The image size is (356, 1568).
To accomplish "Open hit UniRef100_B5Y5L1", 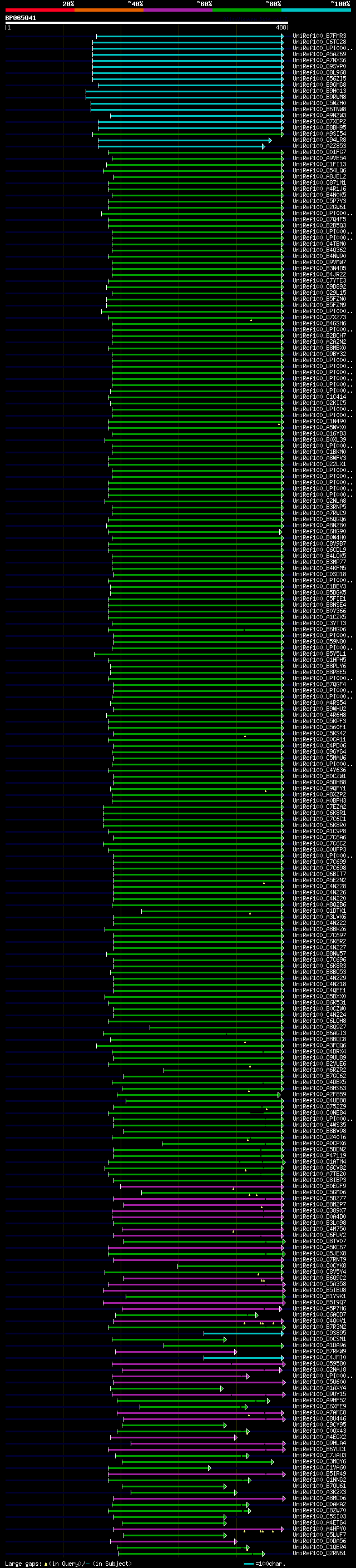I will coord(319,654).
